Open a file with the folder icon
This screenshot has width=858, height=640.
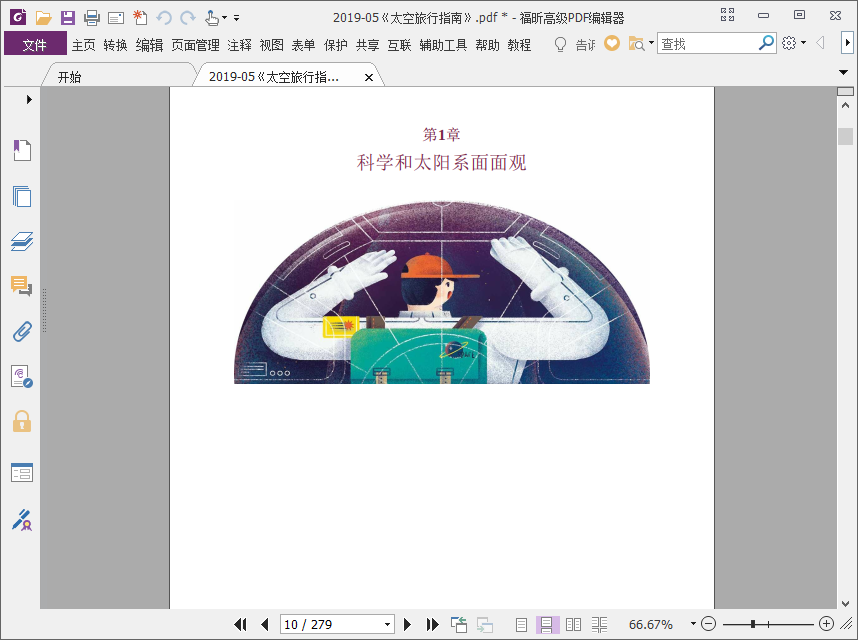[43, 18]
